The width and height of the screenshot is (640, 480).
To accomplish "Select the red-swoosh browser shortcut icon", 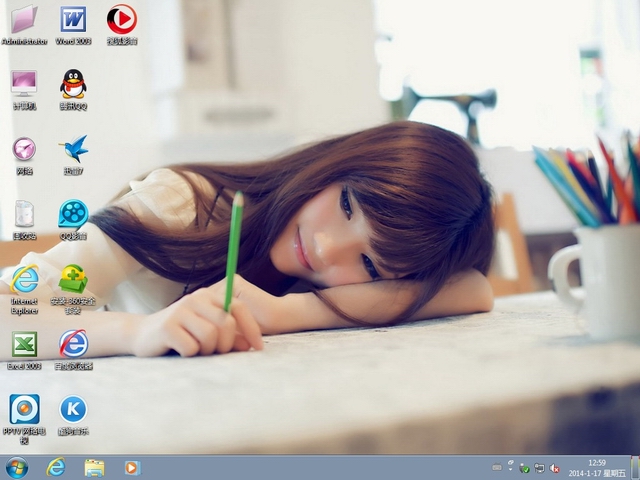I will [x=73, y=344].
